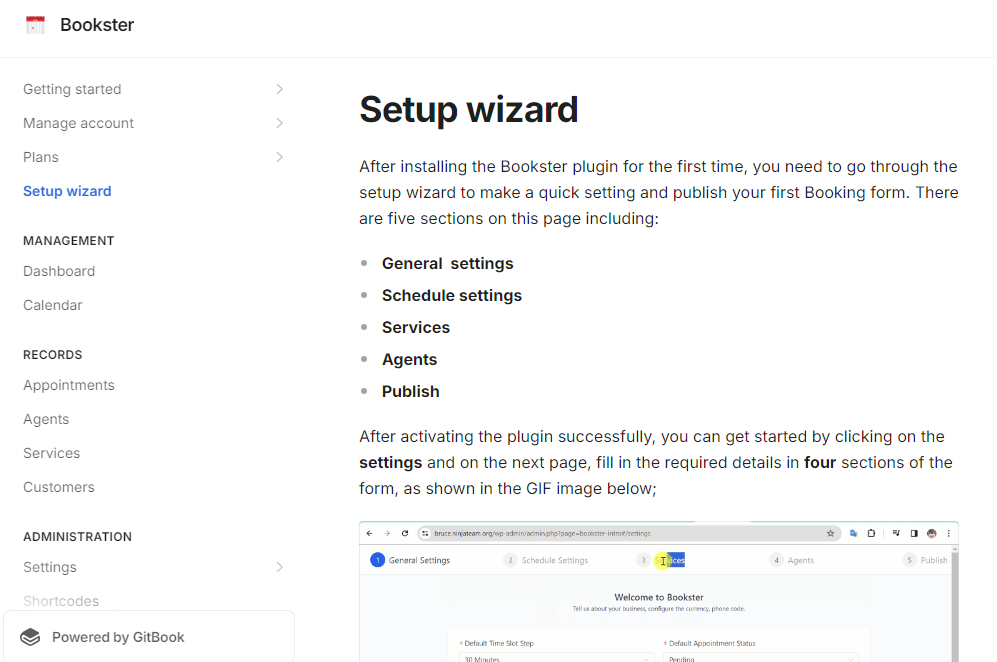Open the Calendar page in sidebar
This screenshot has width=997, height=662.
(53, 305)
